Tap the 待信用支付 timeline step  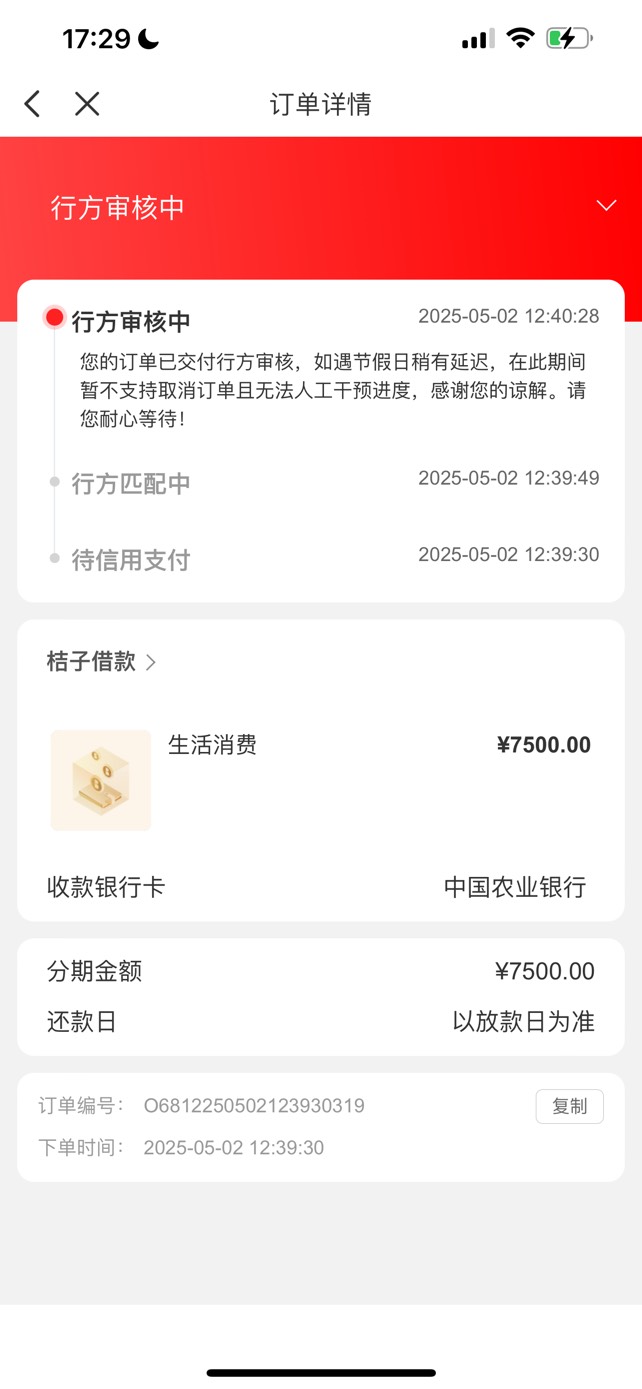tap(131, 560)
